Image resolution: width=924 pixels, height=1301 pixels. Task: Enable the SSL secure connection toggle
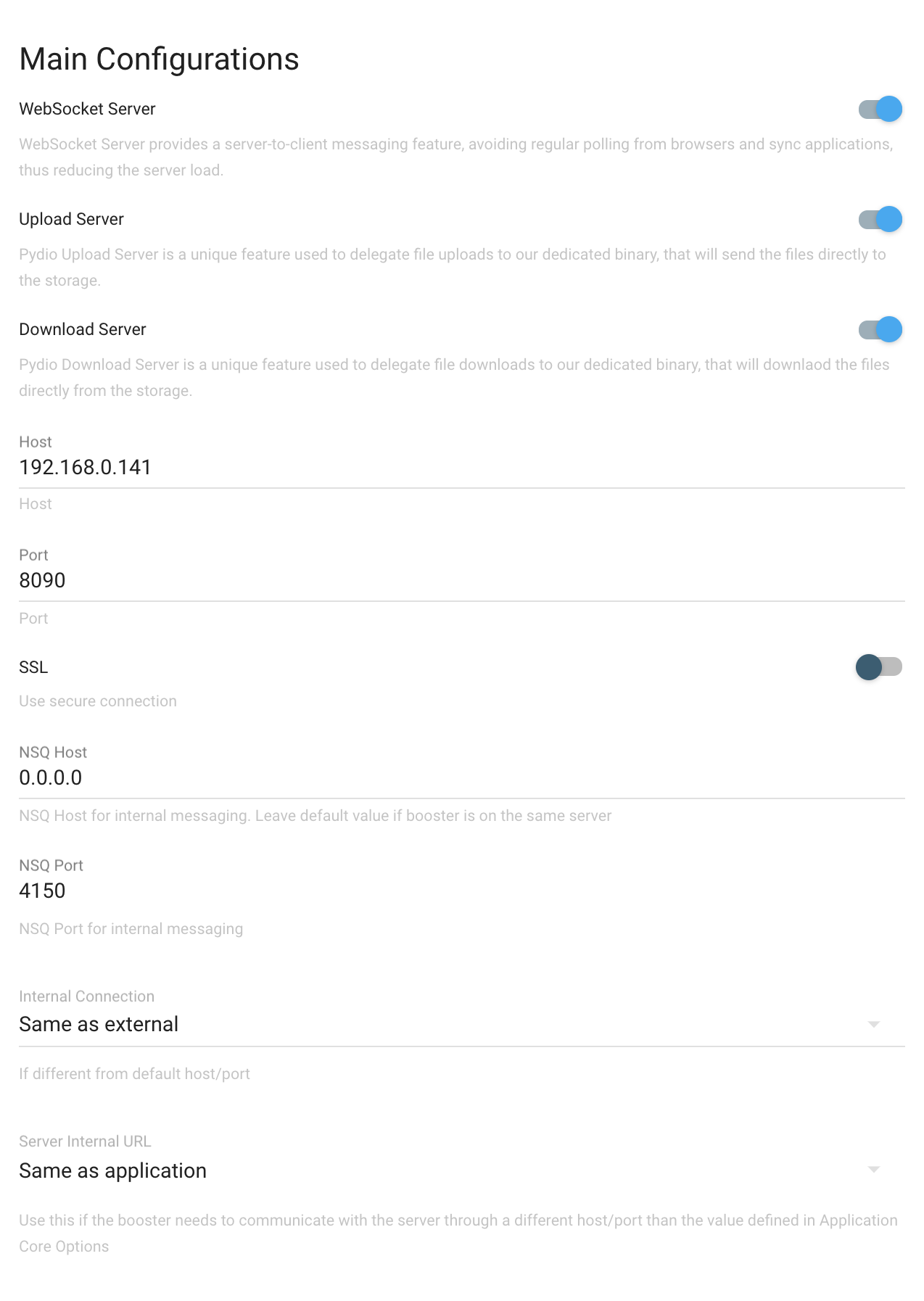878,667
